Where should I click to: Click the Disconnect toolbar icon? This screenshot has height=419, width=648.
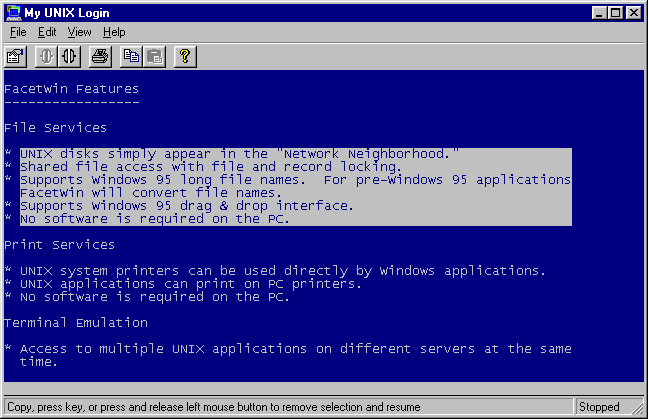[x=69, y=56]
